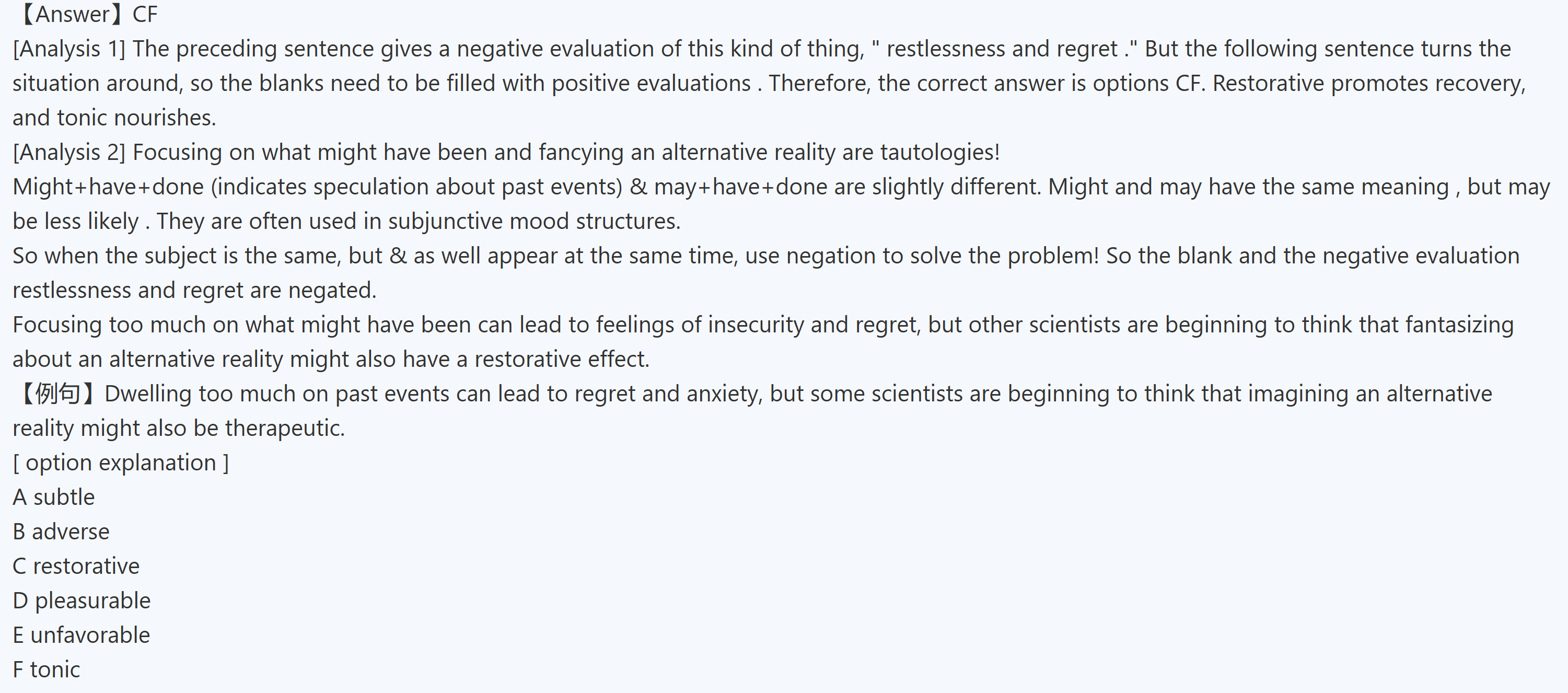The image size is (1568, 693).
Task: Select option C restorative
Action: [x=76, y=567]
